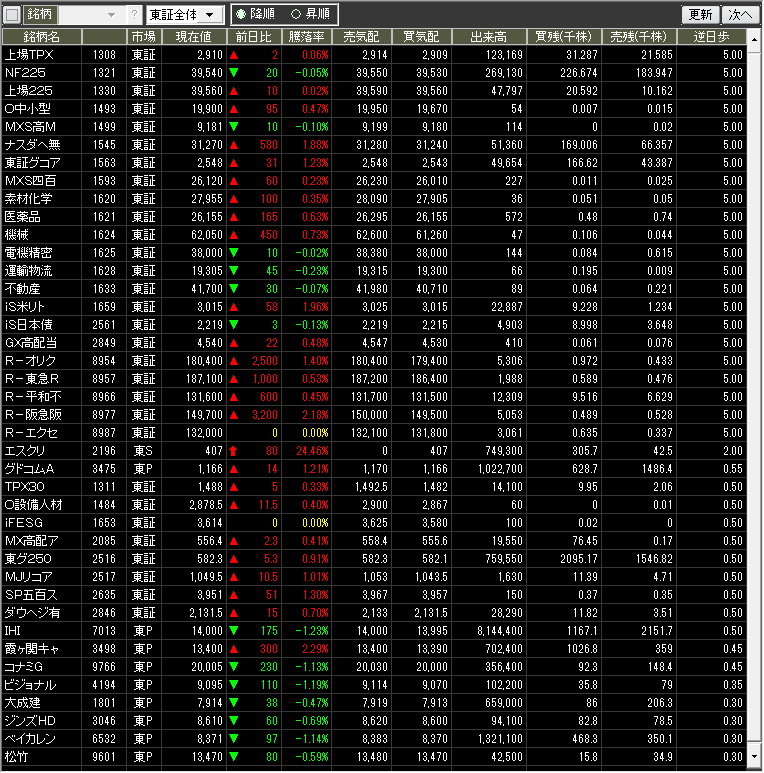Click the green down arrow in 大成建 row
The width and height of the screenshot is (764, 773).
pyautogui.click(x=234, y=703)
